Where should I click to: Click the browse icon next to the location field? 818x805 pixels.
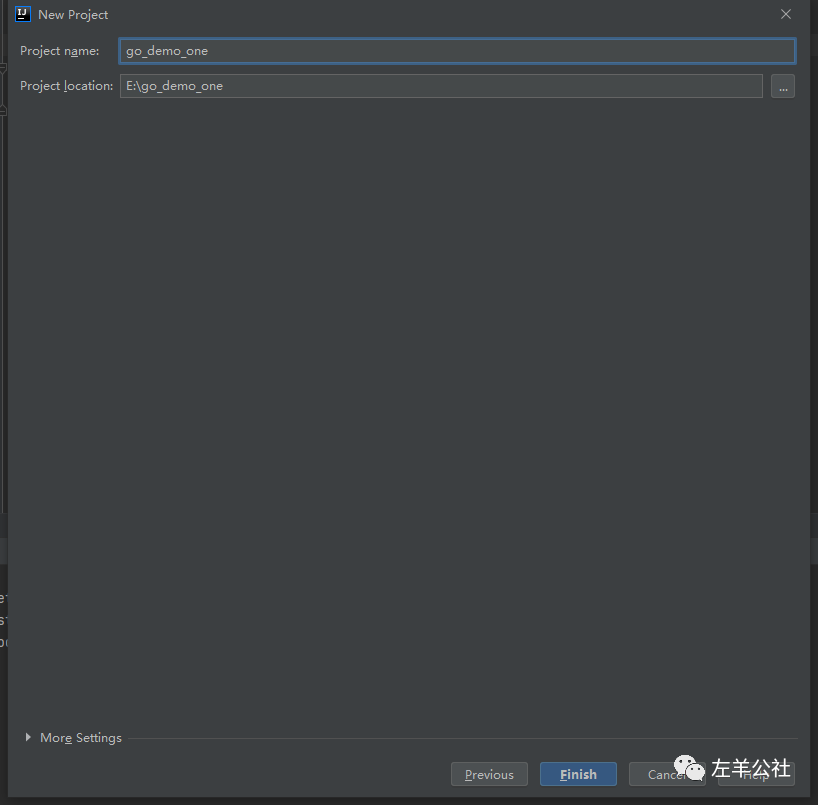click(783, 86)
